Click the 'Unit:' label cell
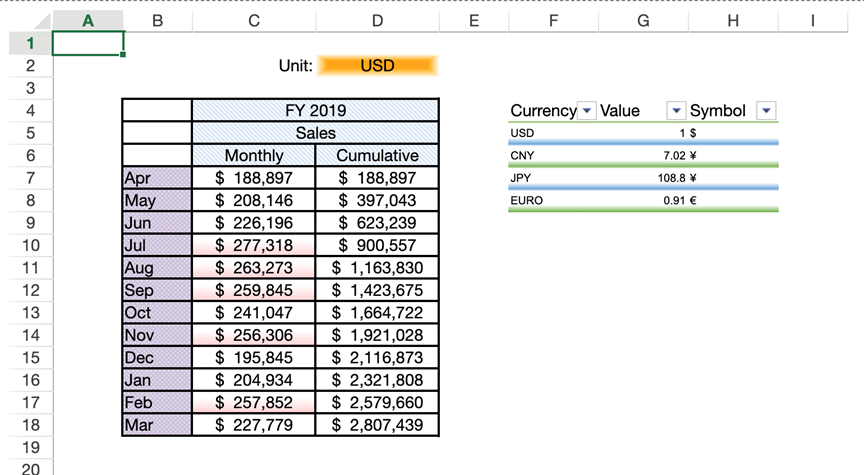The height and width of the screenshot is (475, 864). coord(253,66)
